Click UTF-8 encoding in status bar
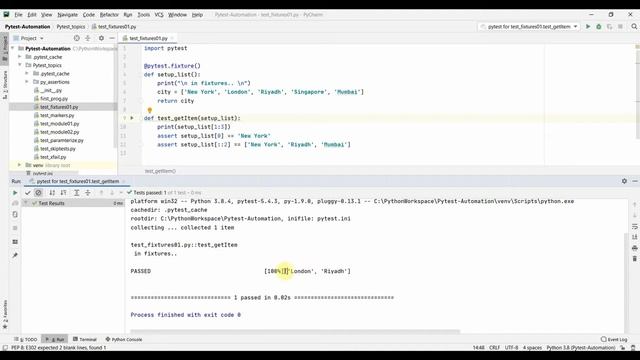 (x=511, y=348)
